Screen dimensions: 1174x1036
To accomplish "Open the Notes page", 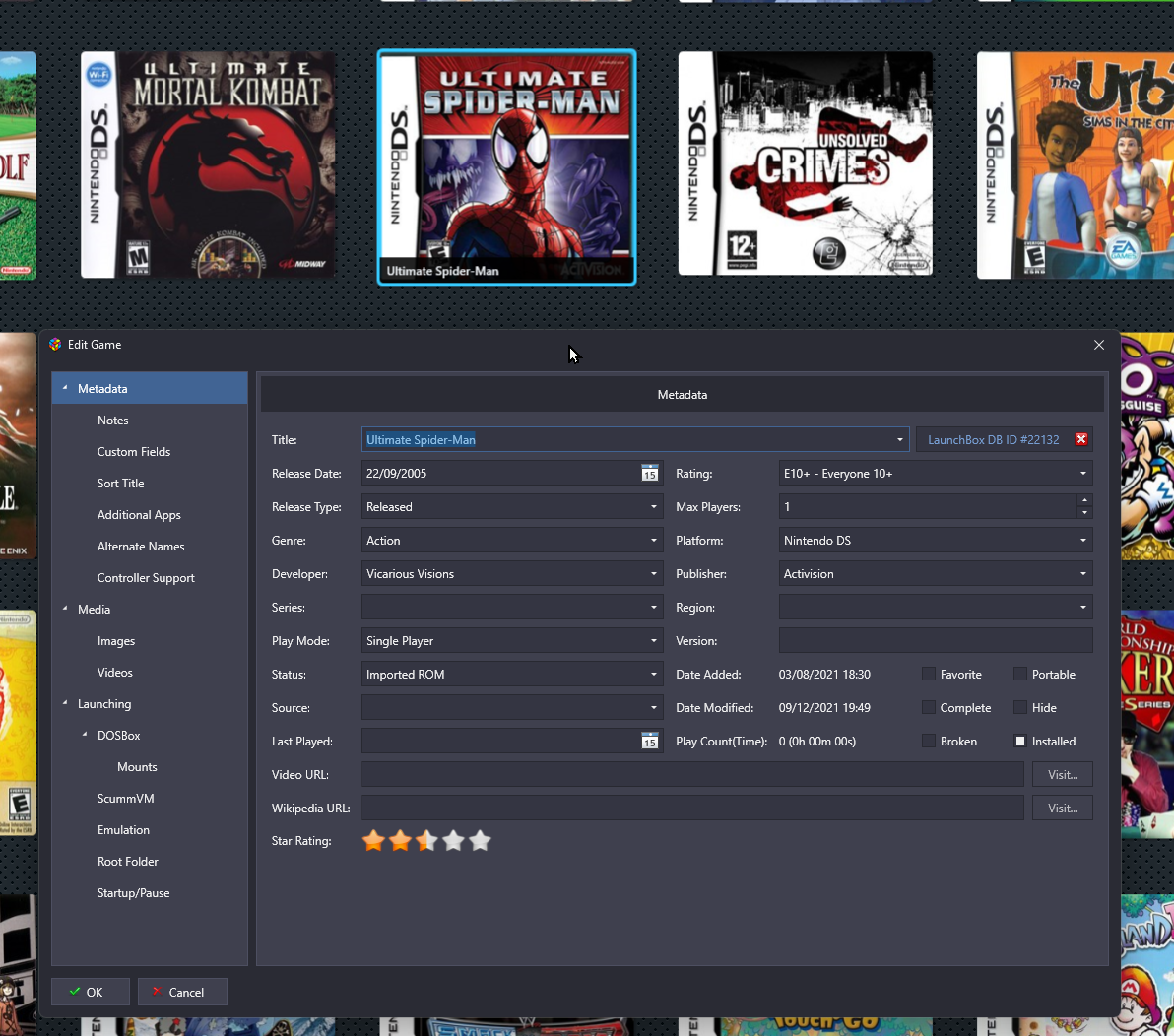I will point(113,421).
